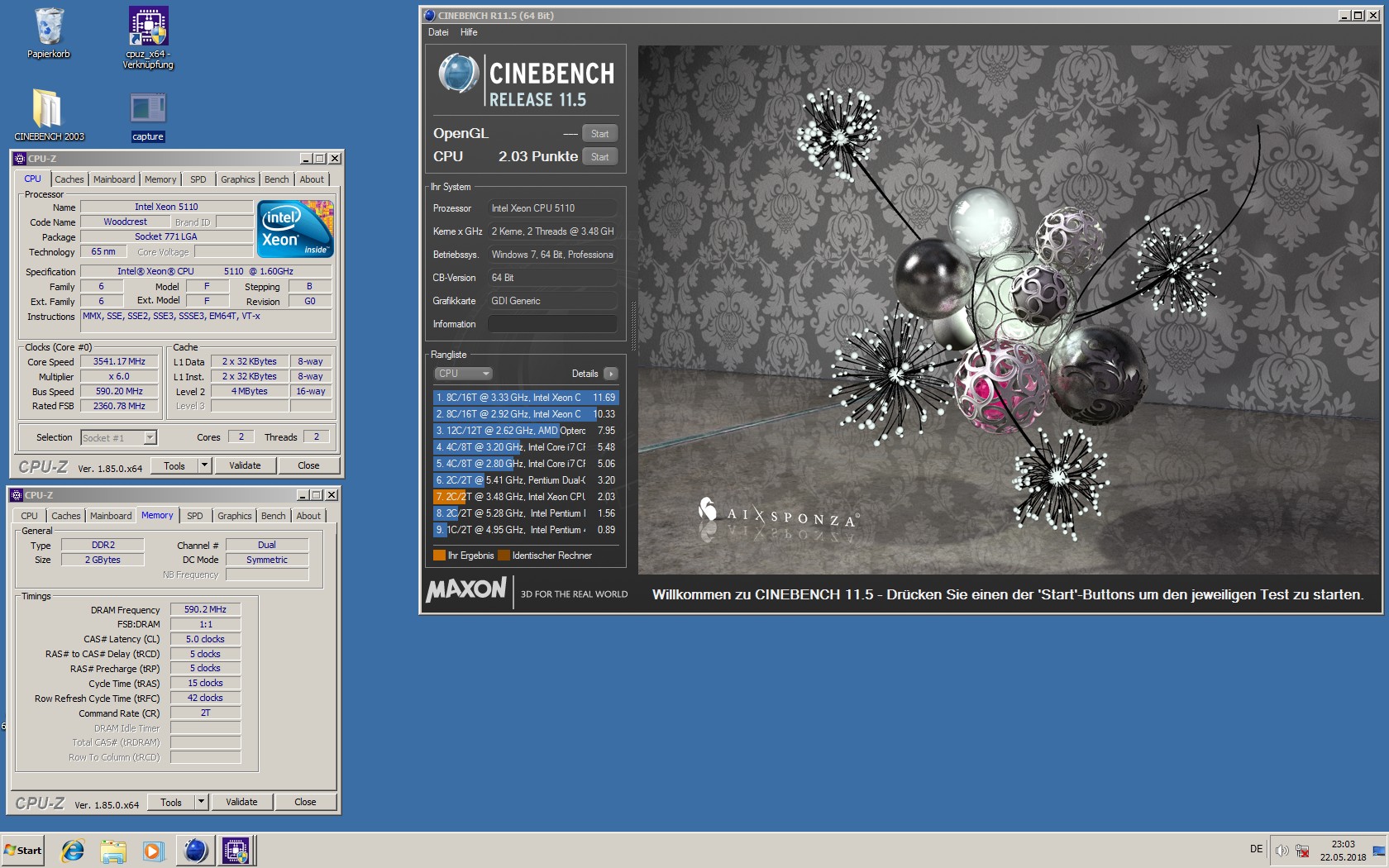Select the capture desktop icon
The image size is (1389, 868).
[148, 116]
